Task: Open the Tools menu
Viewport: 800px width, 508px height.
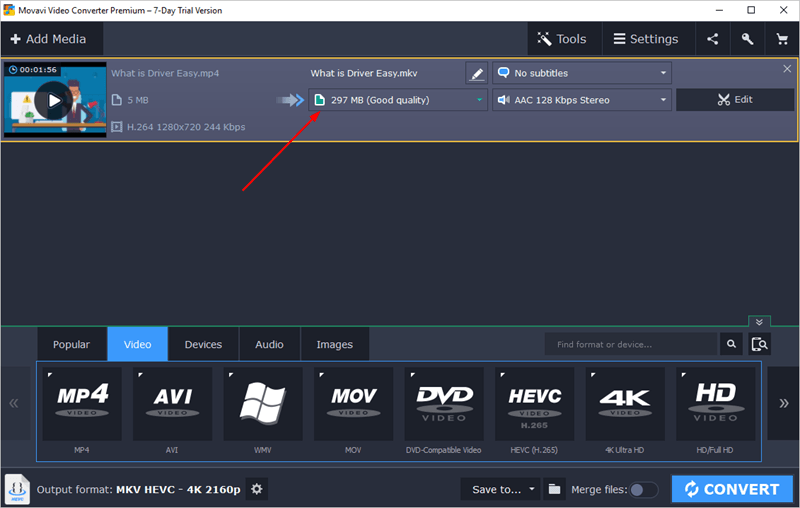Action: click(564, 39)
